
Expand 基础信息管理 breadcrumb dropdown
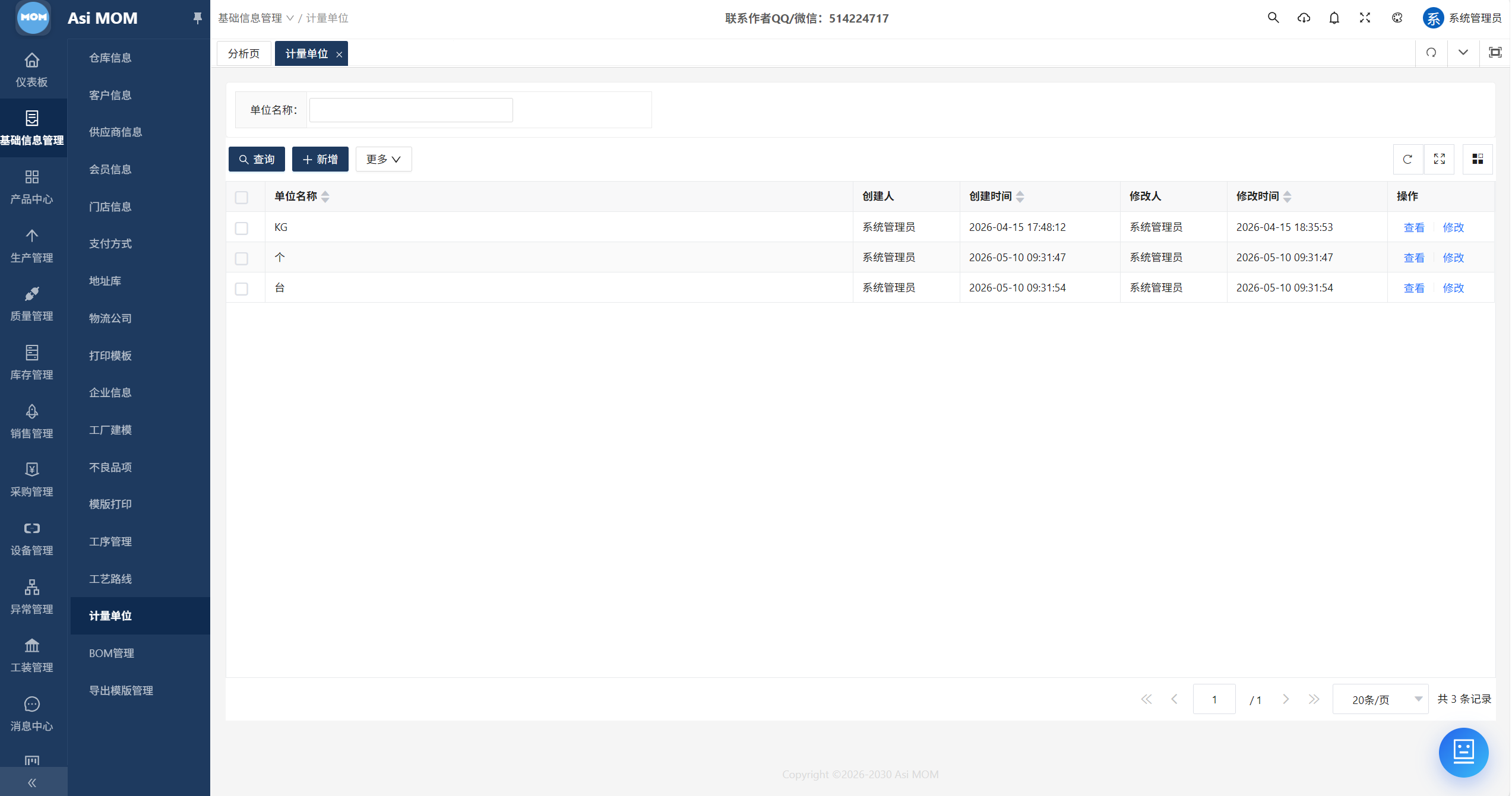(x=256, y=18)
